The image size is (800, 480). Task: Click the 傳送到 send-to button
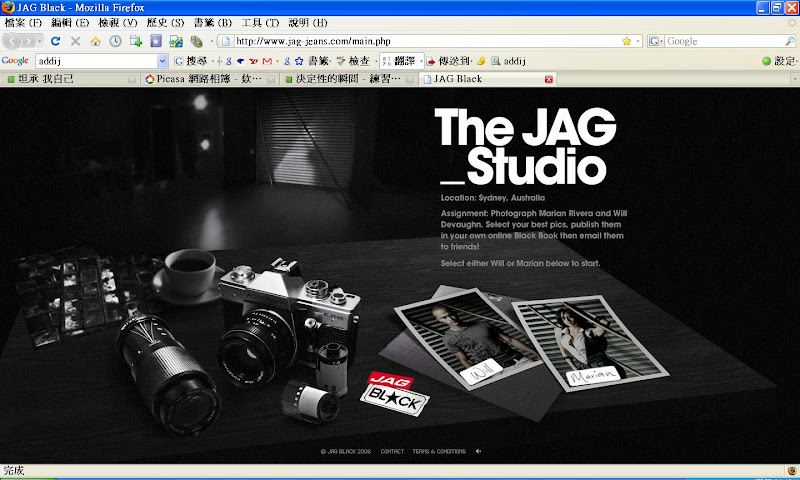click(448, 61)
